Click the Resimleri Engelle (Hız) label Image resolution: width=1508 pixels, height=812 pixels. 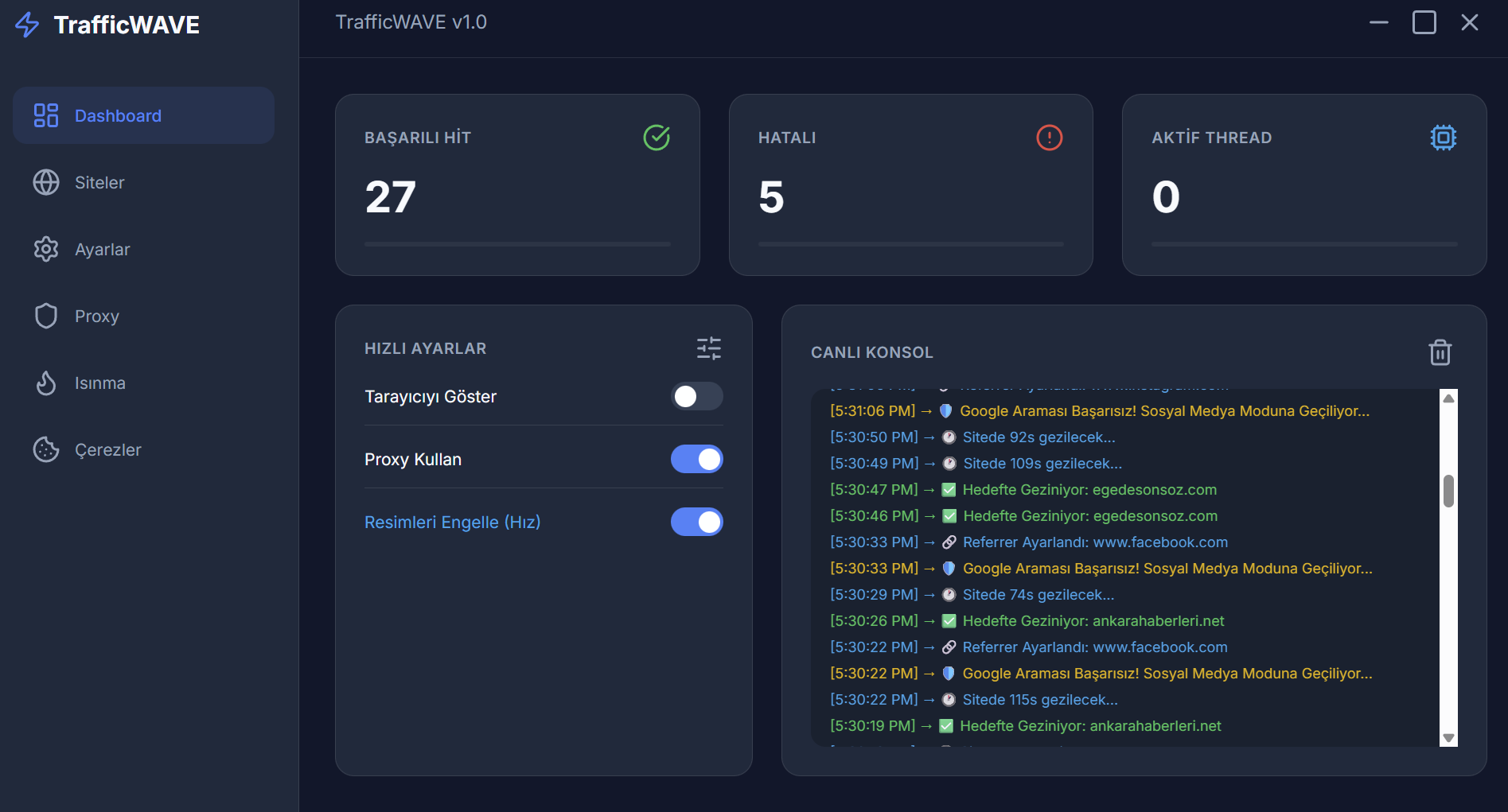point(452,522)
